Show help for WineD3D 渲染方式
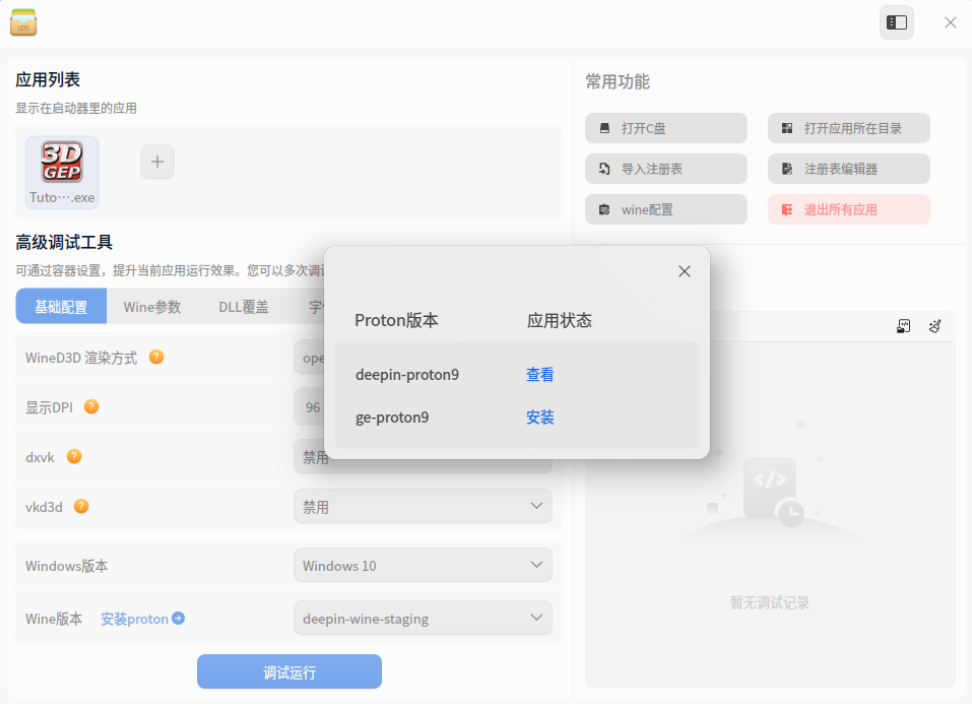The width and height of the screenshot is (972, 704). (x=156, y=357)
